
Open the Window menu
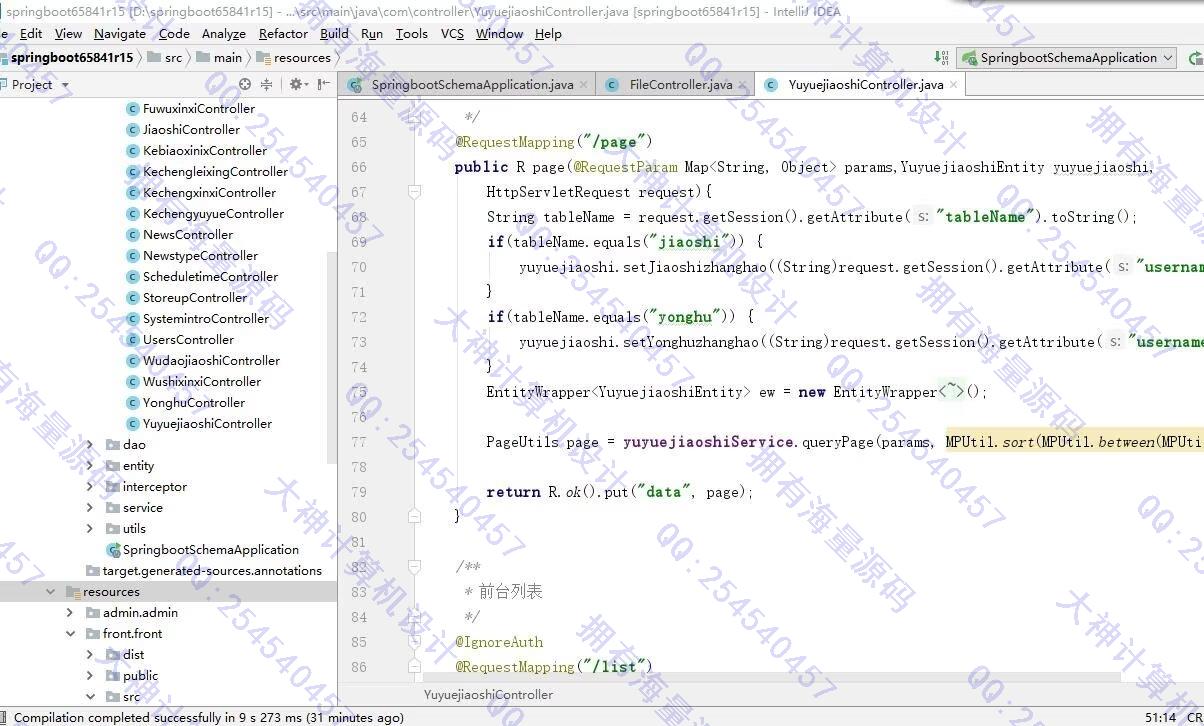500,33
